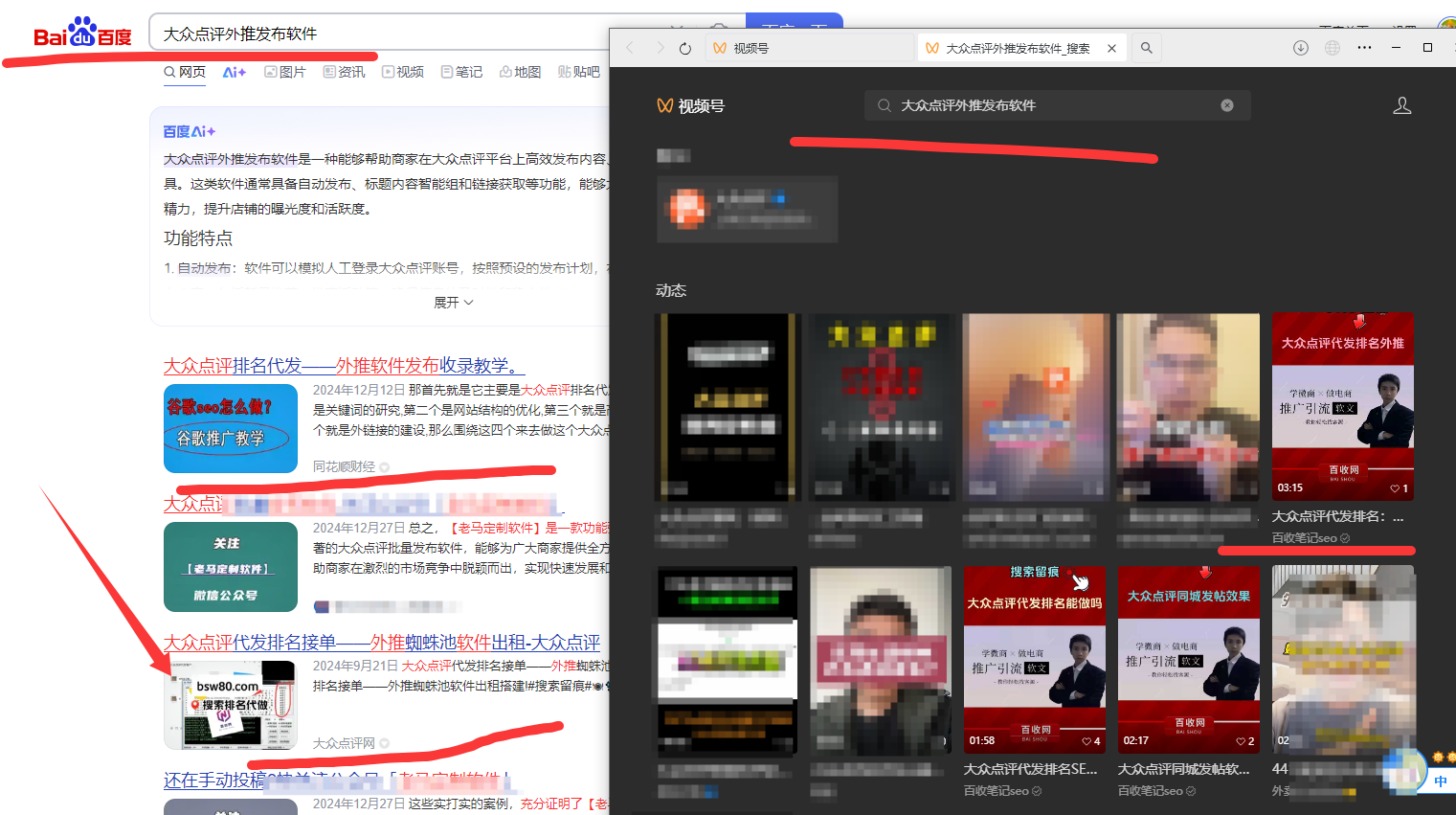Image resolution: width=1456 pixels, height=815 pixels.
Task: Open the 资讯 tab on Baidu
Action: (x=345, y=72)
